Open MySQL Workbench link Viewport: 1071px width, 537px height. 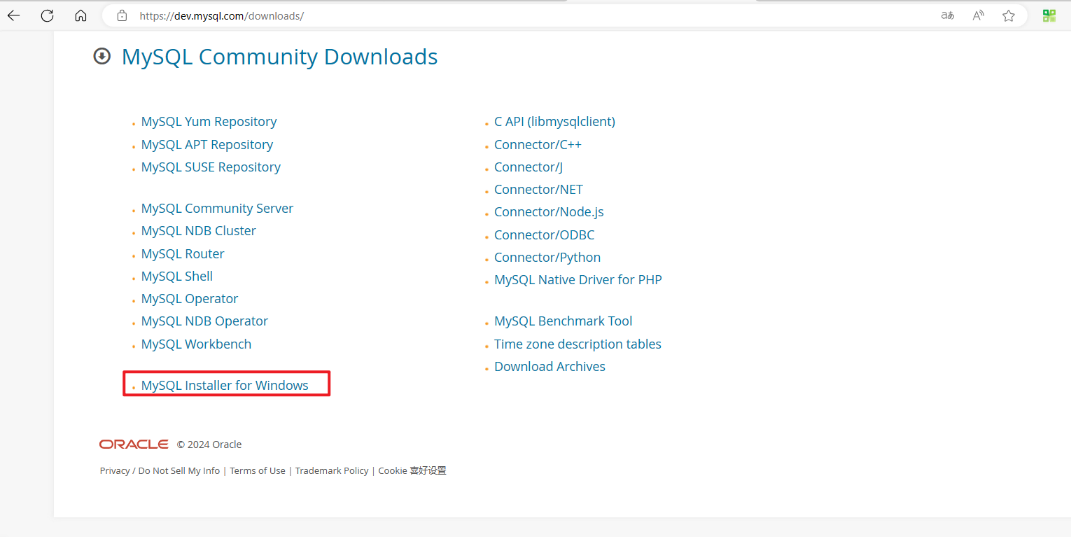[x=197, y=344]
